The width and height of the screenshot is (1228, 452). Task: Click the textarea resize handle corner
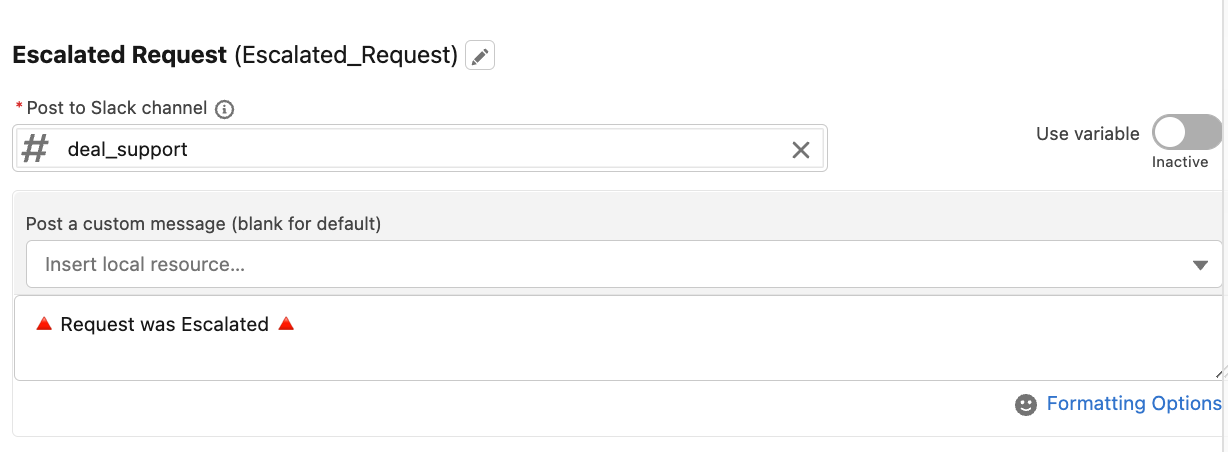click(1218, 372)
